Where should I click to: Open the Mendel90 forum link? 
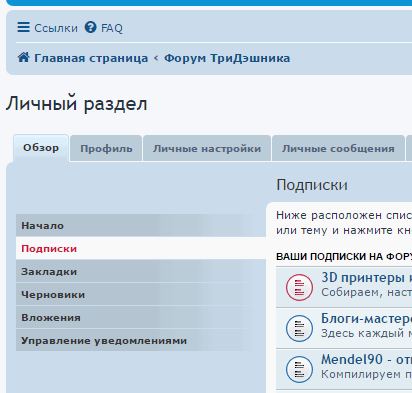pyautogui.click(x=366, y=360)
